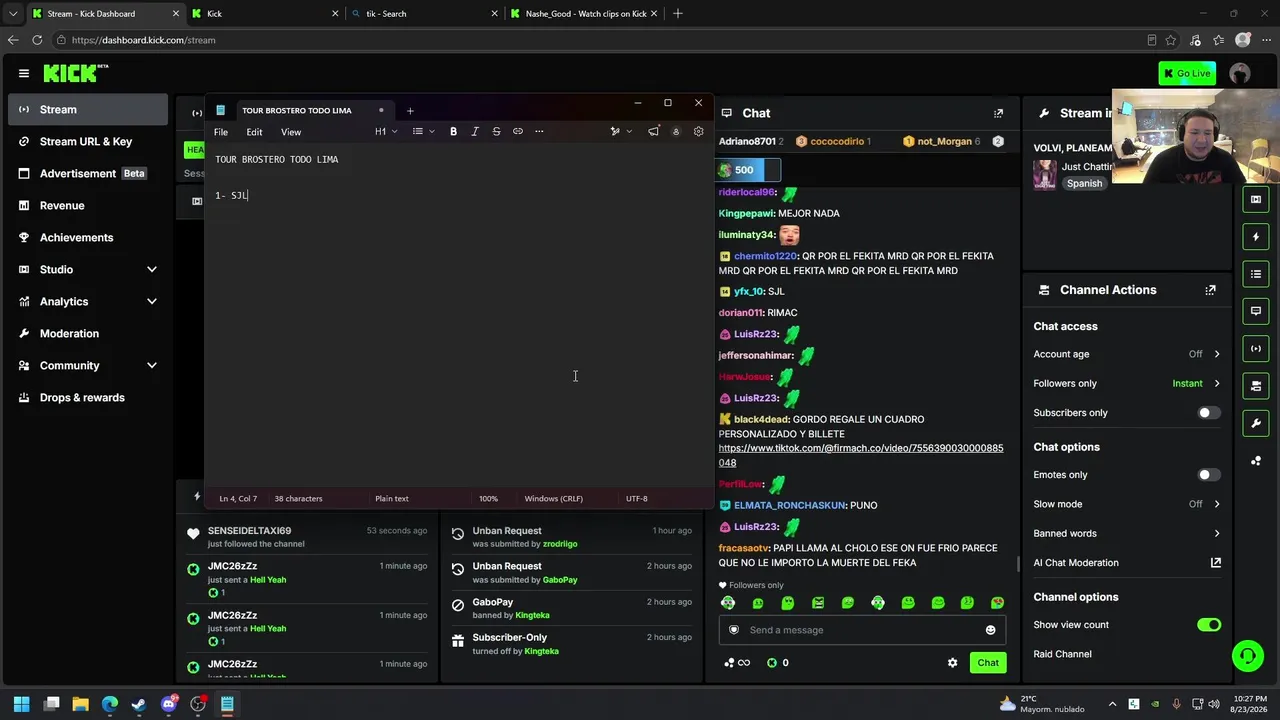Pop out the Chat panel
Screen dimensions: 1280x720
[x=998, y=113]
